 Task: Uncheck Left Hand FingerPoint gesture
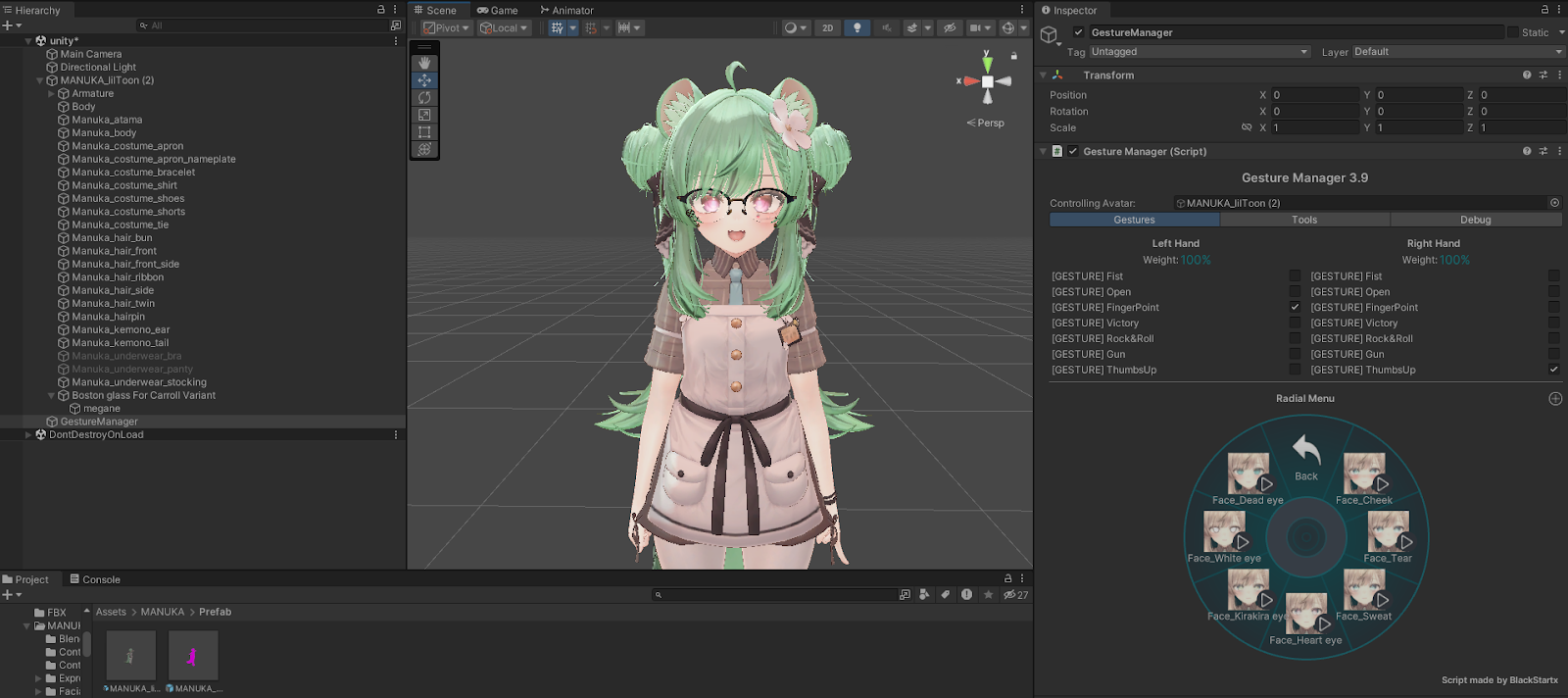(1295, 308)
